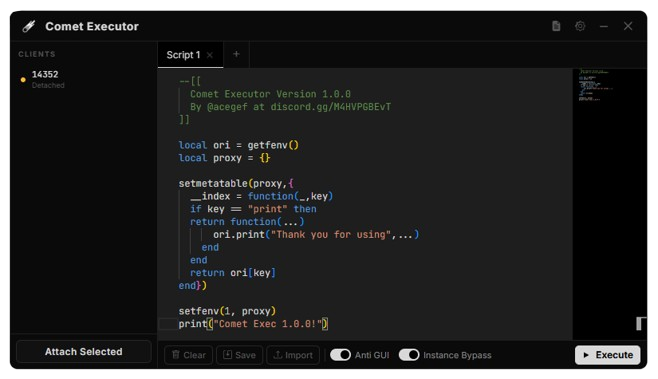Close the Script 1 tab
Viewport: 658px width, 379px height.
[210, 55]
